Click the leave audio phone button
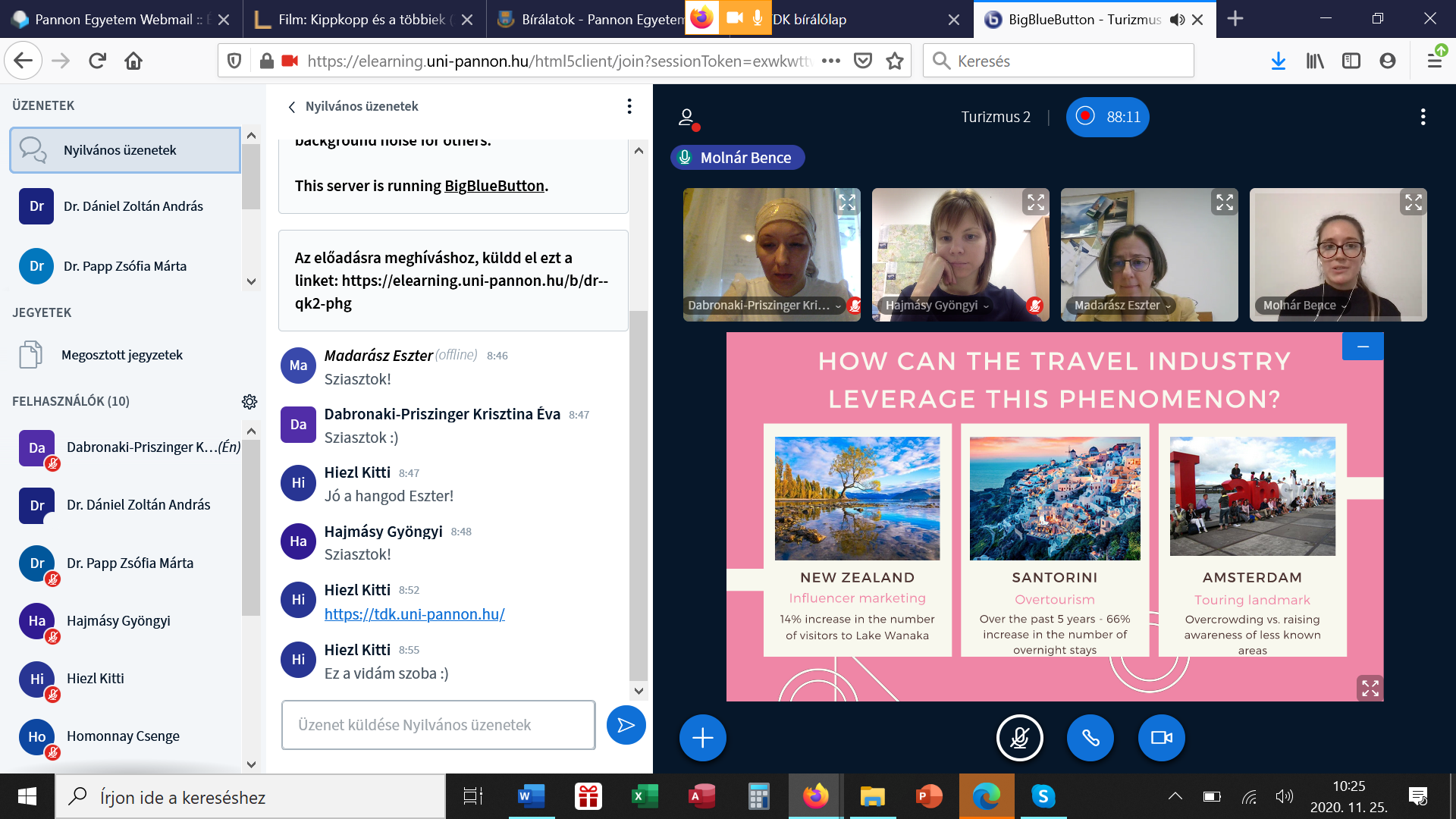This screenshot has height=819, width=1456. point(1090,737)
